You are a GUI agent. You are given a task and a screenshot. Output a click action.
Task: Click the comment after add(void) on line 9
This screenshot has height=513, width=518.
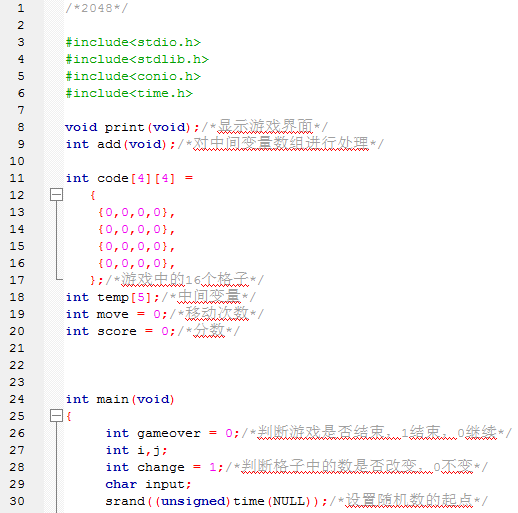[281, 144]
